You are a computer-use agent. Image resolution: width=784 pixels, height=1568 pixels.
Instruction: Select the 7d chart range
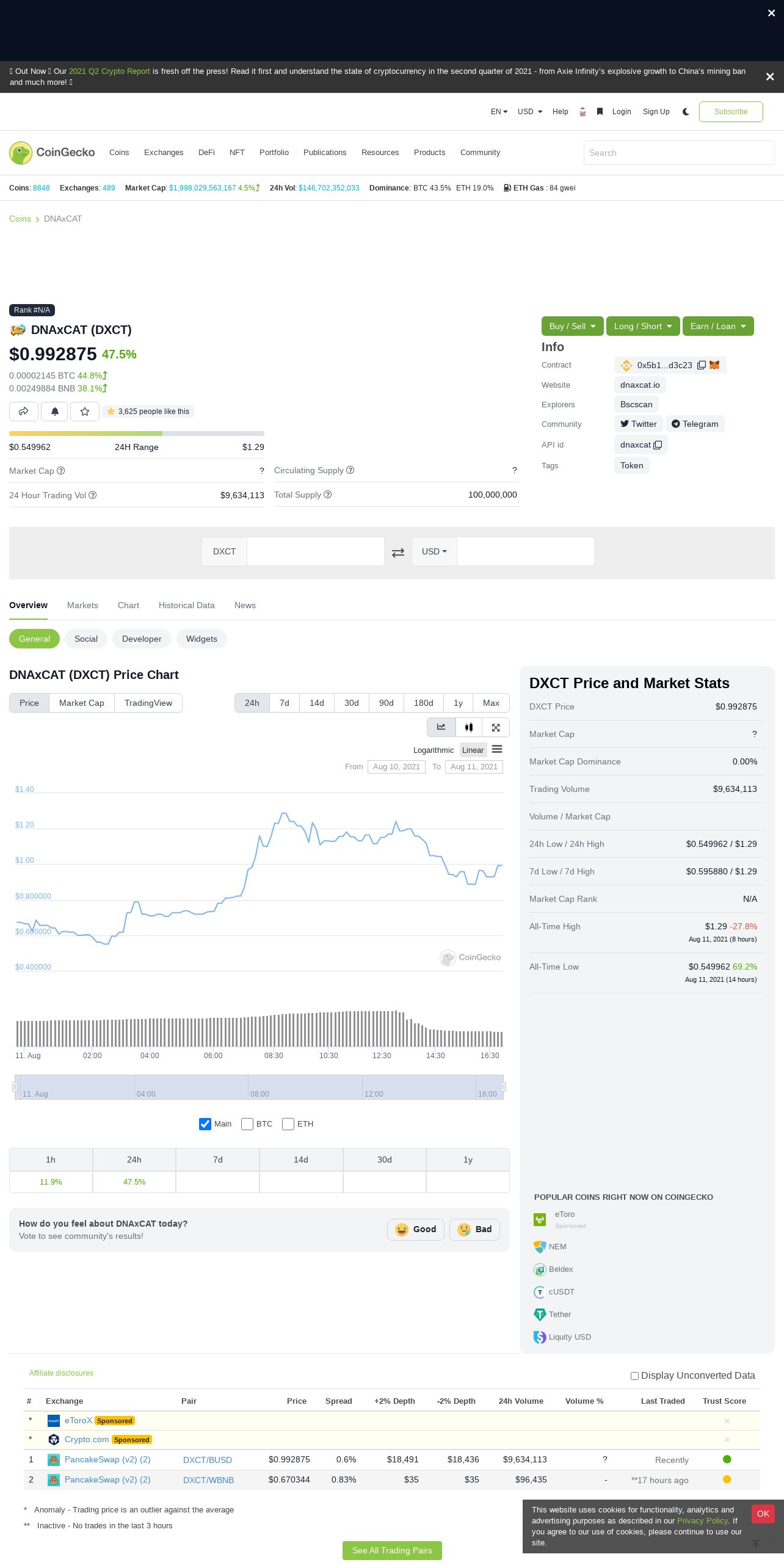[x=285, y=703]
